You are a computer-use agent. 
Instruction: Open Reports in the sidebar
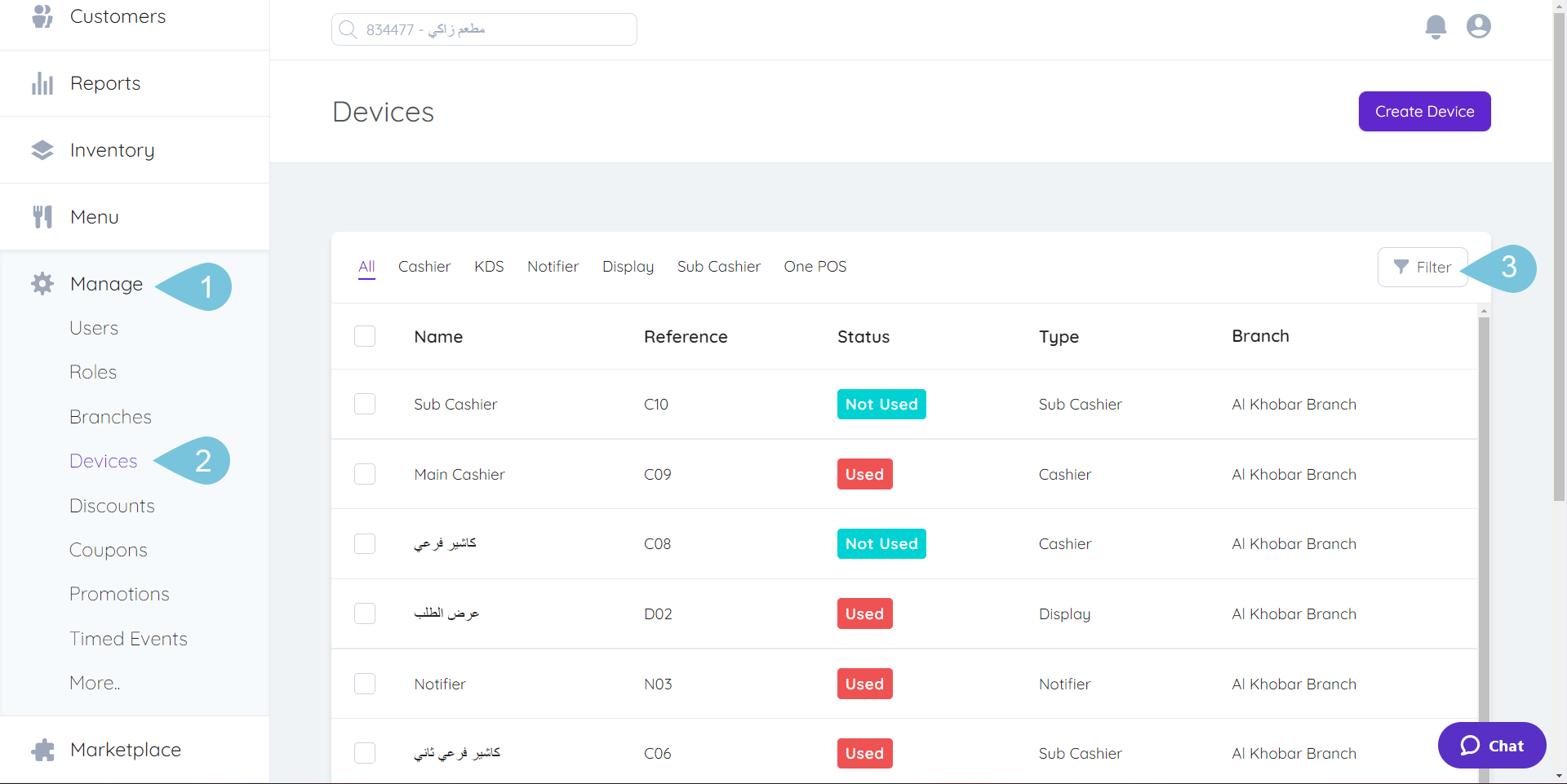(x=105, y=83)
